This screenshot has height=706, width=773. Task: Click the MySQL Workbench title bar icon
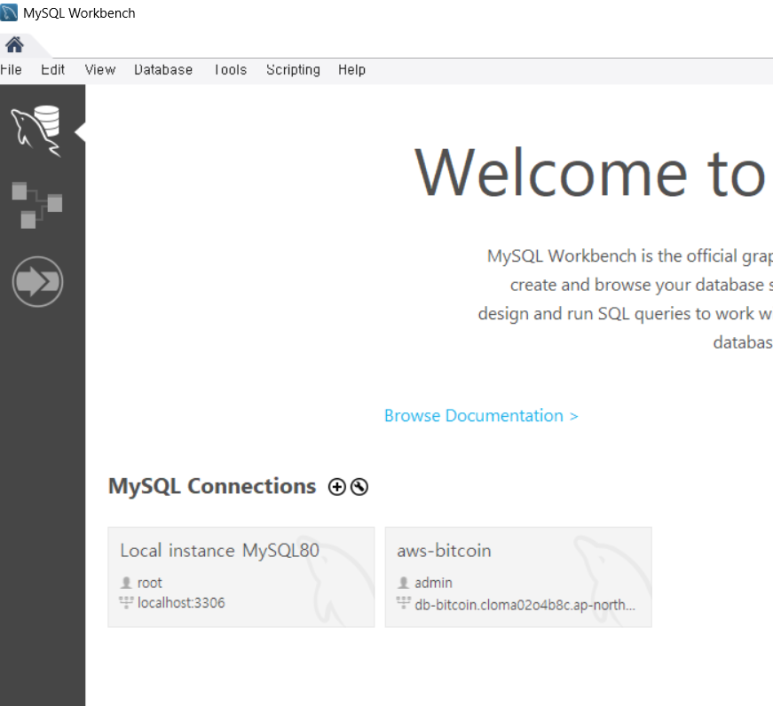coord(9,13)
